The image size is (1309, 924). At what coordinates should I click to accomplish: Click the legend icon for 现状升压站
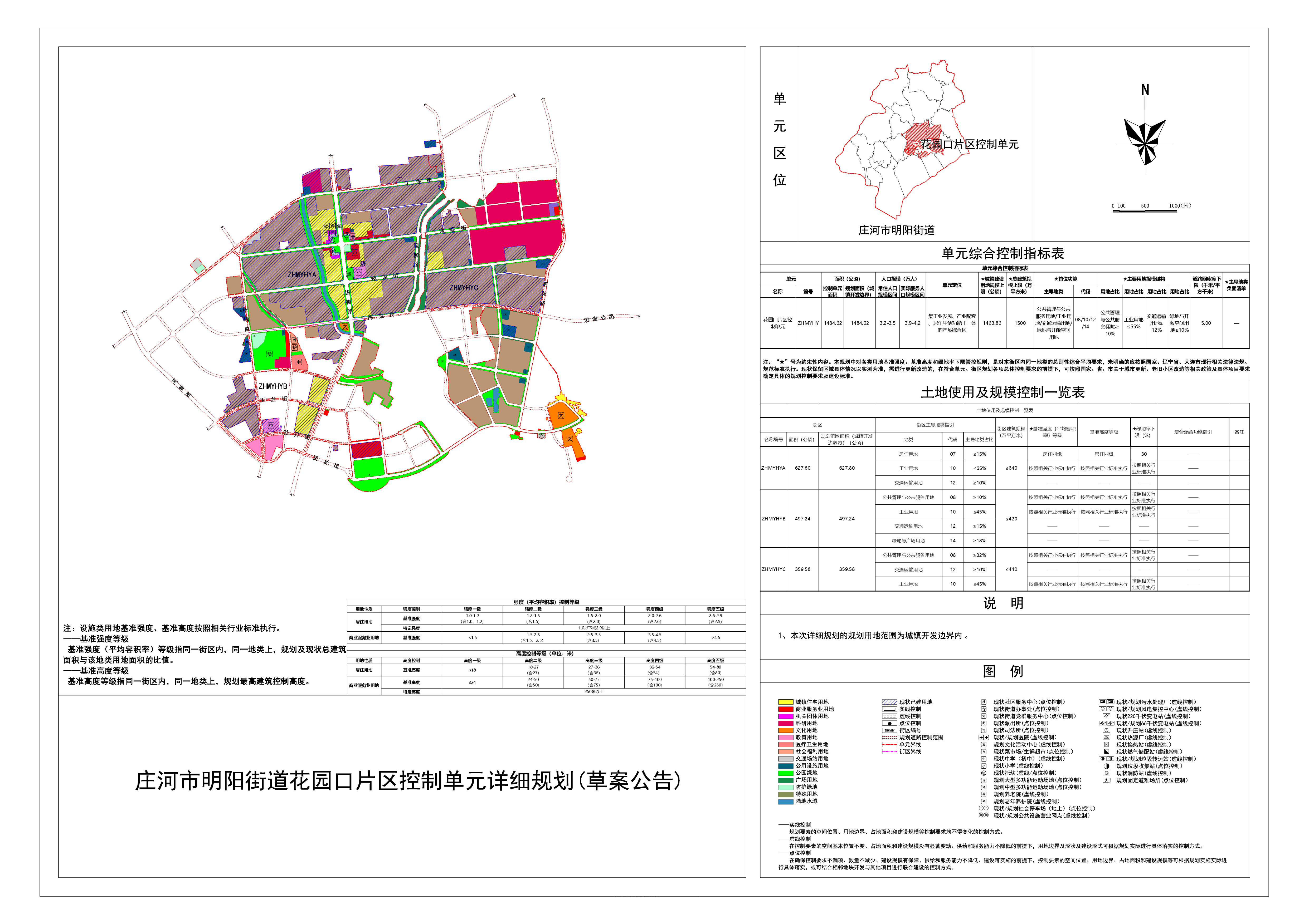click(x=1106, y=730)
